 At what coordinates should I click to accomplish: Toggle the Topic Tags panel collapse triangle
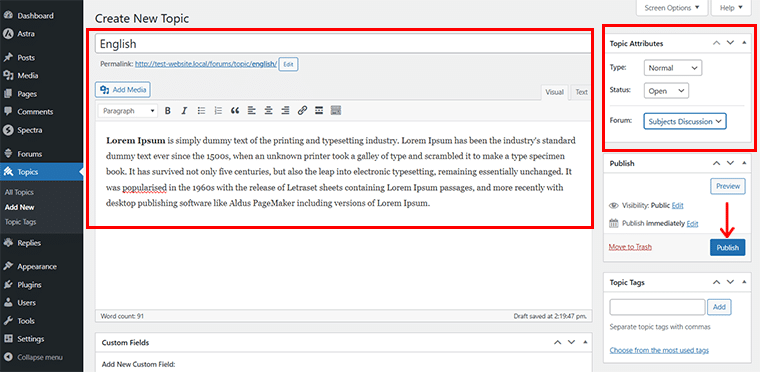tap(744, 282)
